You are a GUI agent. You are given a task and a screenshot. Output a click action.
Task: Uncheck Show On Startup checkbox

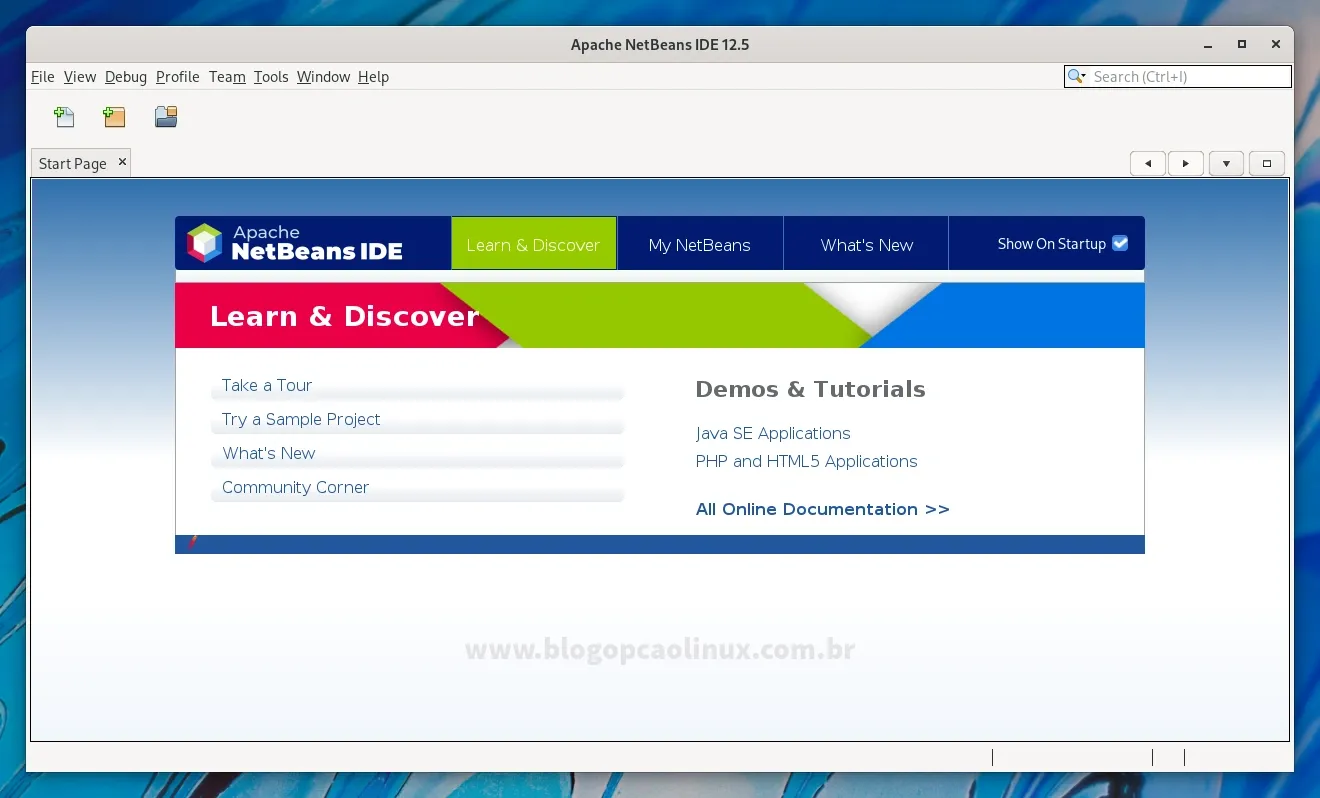point(1120,243)
